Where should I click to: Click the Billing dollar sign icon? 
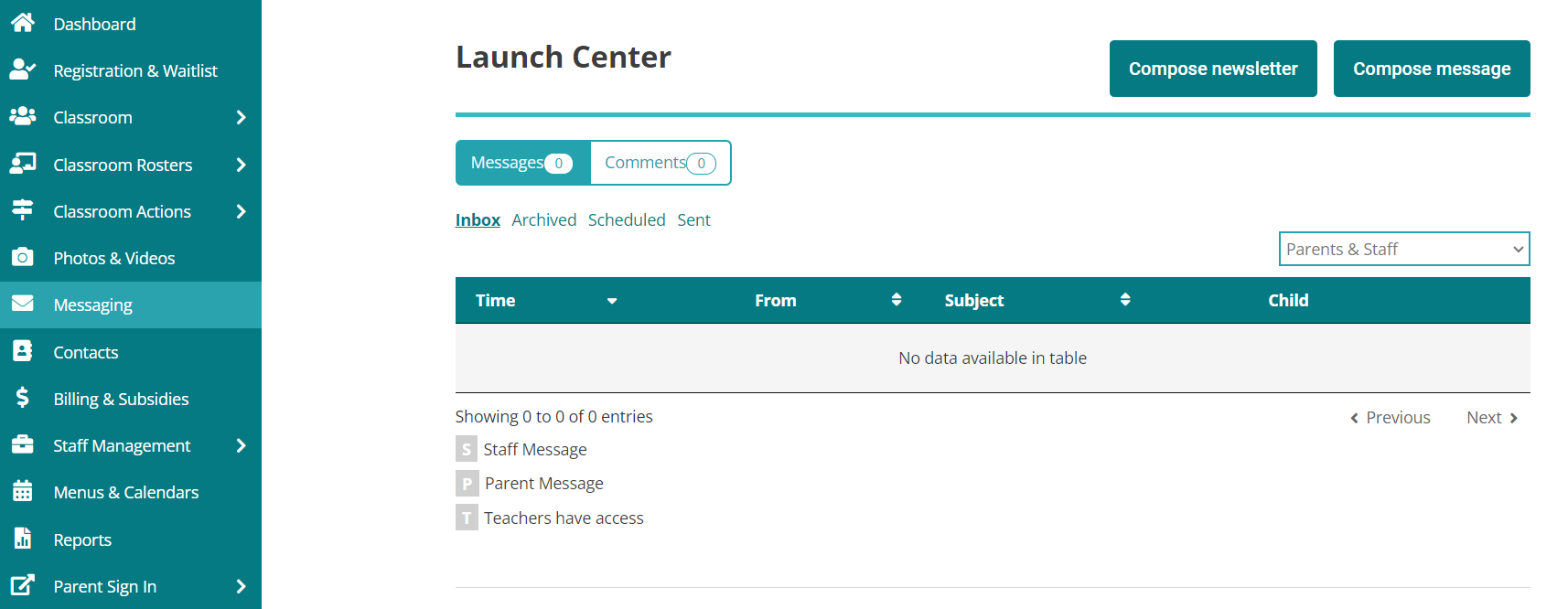pyautogui.click(x=23, y=398)
